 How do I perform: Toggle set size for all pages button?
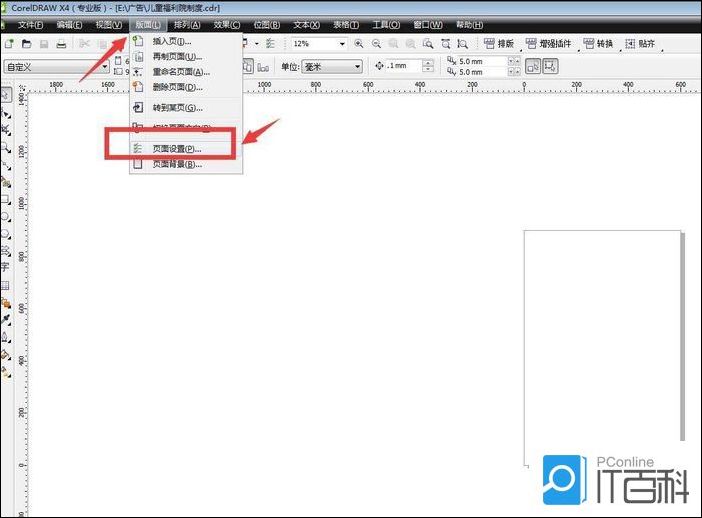[247, 67]
